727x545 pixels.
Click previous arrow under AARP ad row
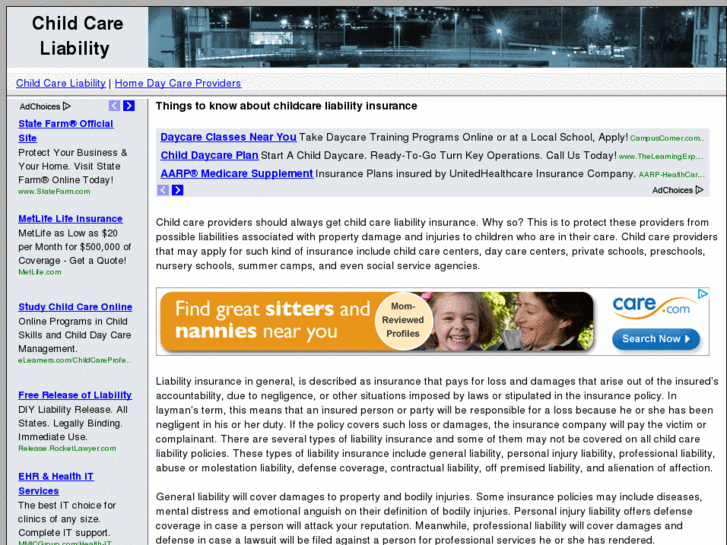point(163,190)
